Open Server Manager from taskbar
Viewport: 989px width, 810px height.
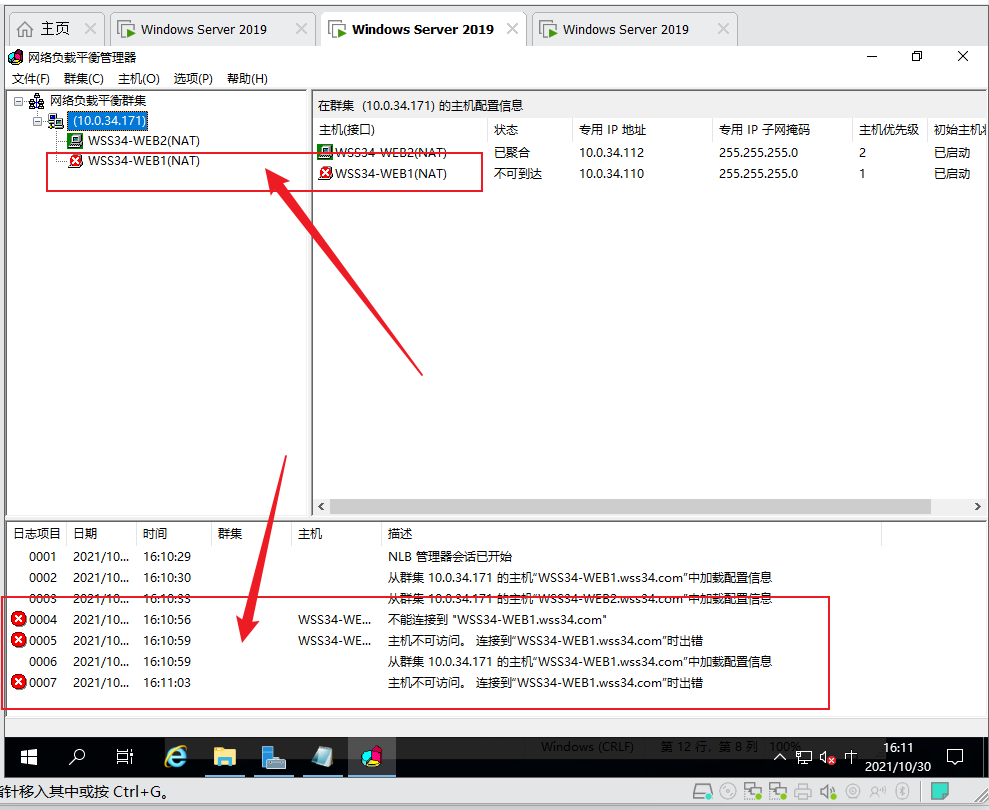coord(273,757)
